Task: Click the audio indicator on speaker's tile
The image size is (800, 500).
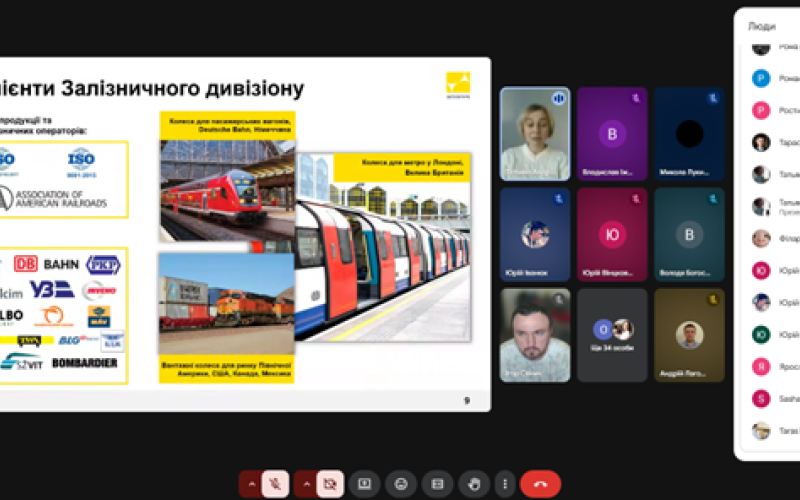Action: 559,98
